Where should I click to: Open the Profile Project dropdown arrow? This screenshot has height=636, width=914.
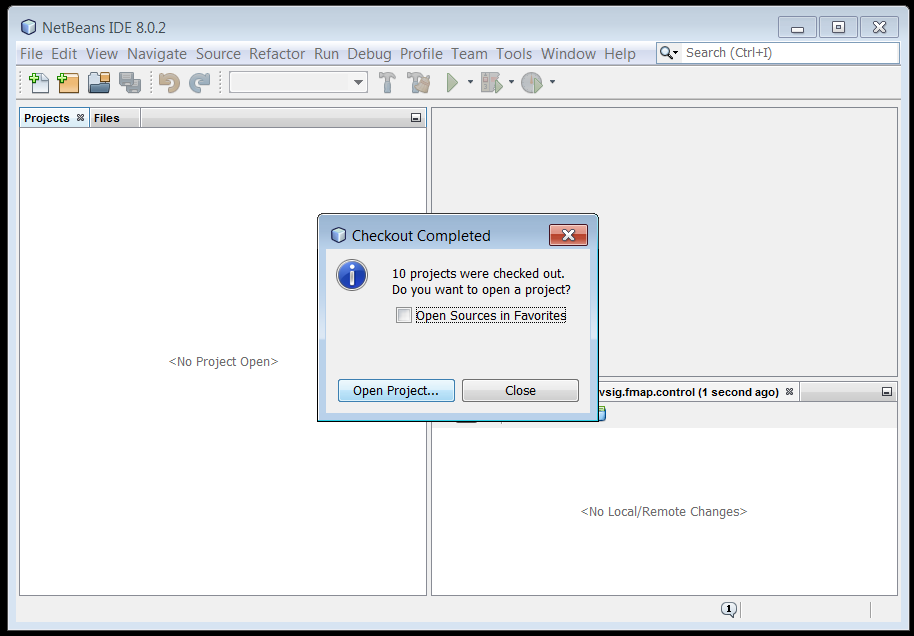pos(552,83)
